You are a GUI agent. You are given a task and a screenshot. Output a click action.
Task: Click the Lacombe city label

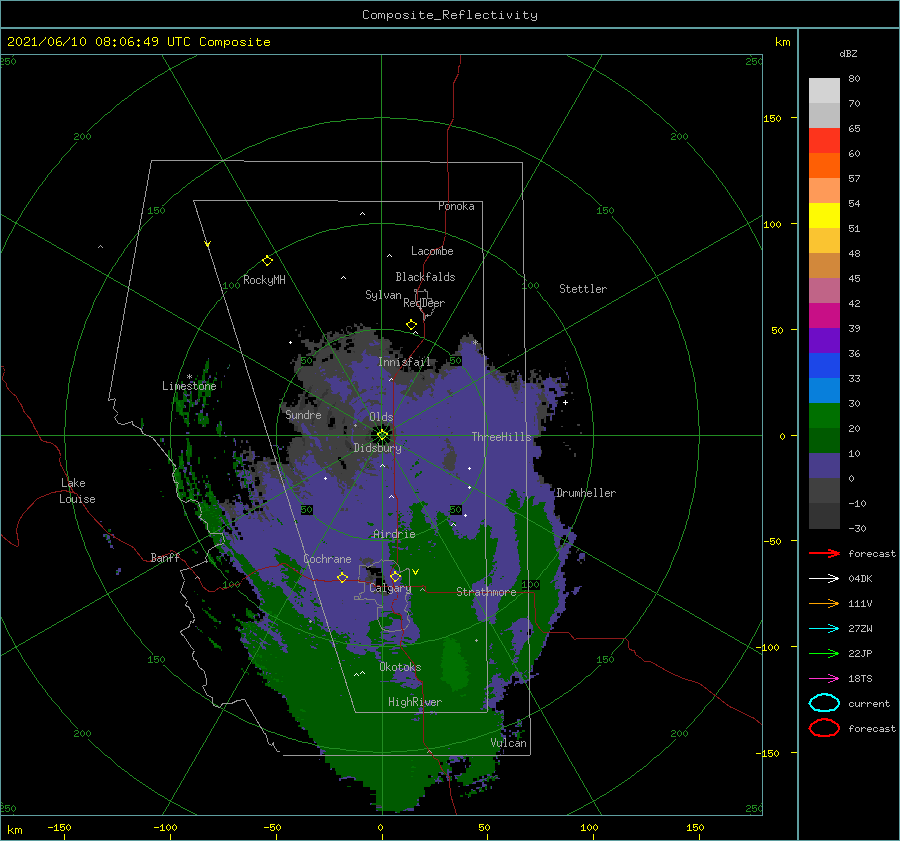[x=432, y=251]
